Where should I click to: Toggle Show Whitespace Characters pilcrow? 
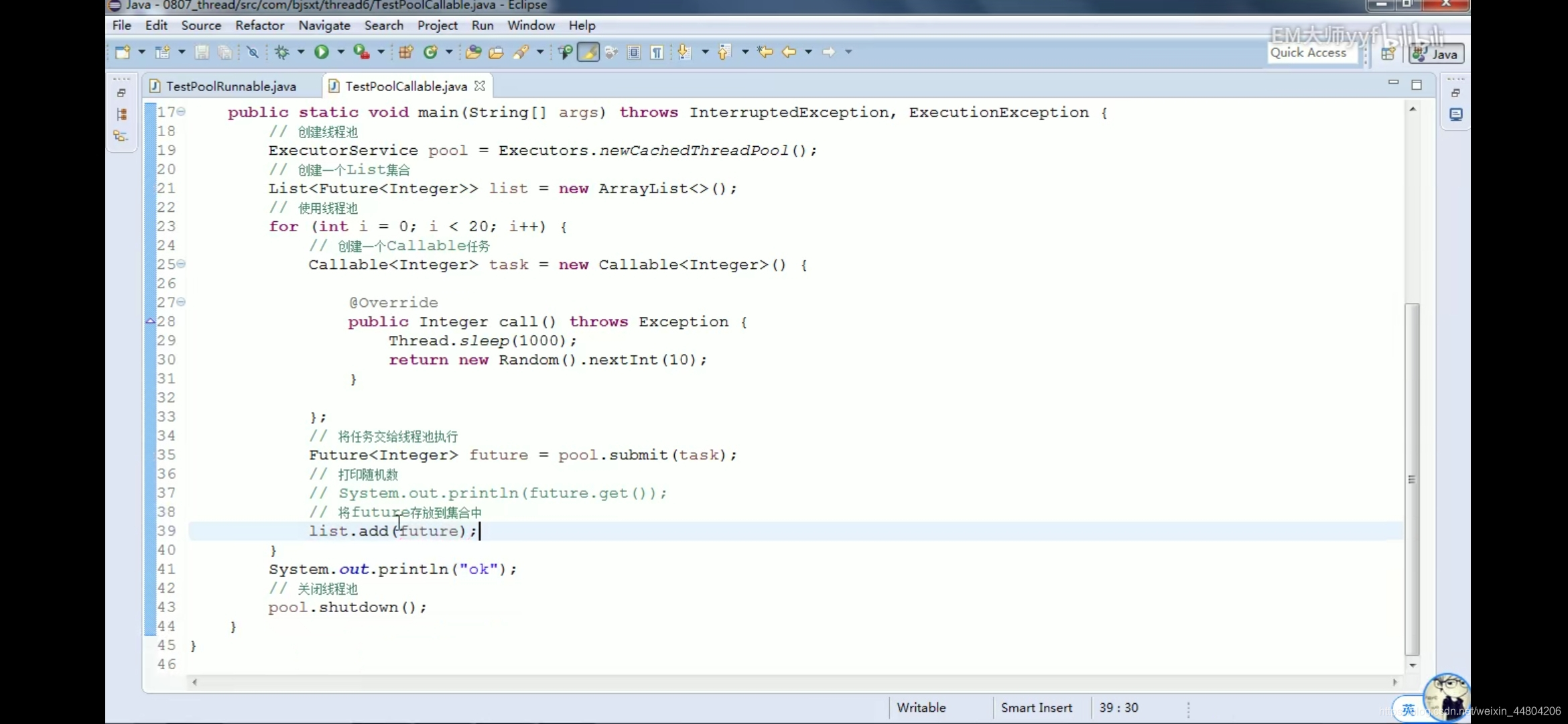click(657, 52)
